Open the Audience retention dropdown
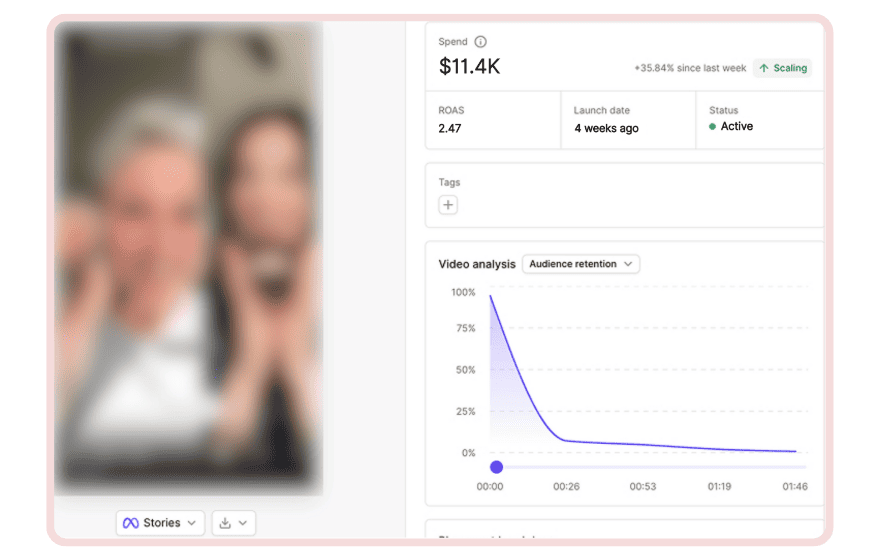880x560 pixels. [581, 264]
